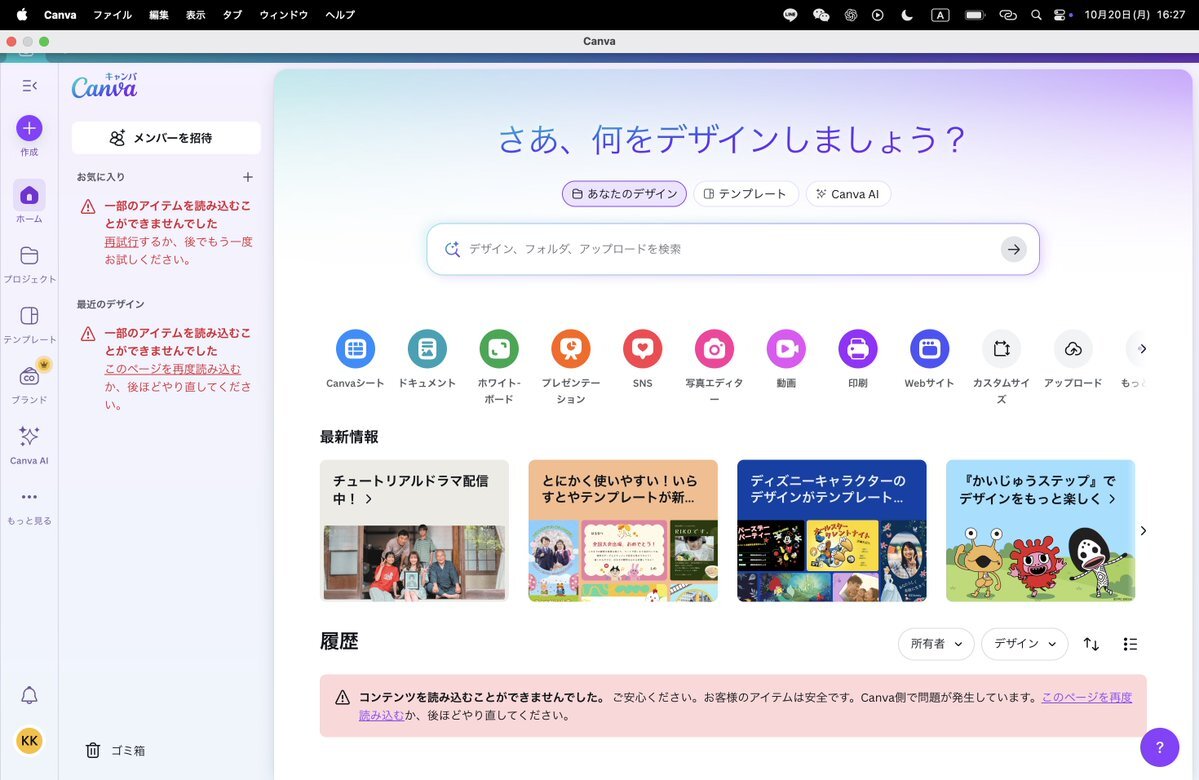
Task: Toggle the sort order arrows button
Action: point(1091,644)
